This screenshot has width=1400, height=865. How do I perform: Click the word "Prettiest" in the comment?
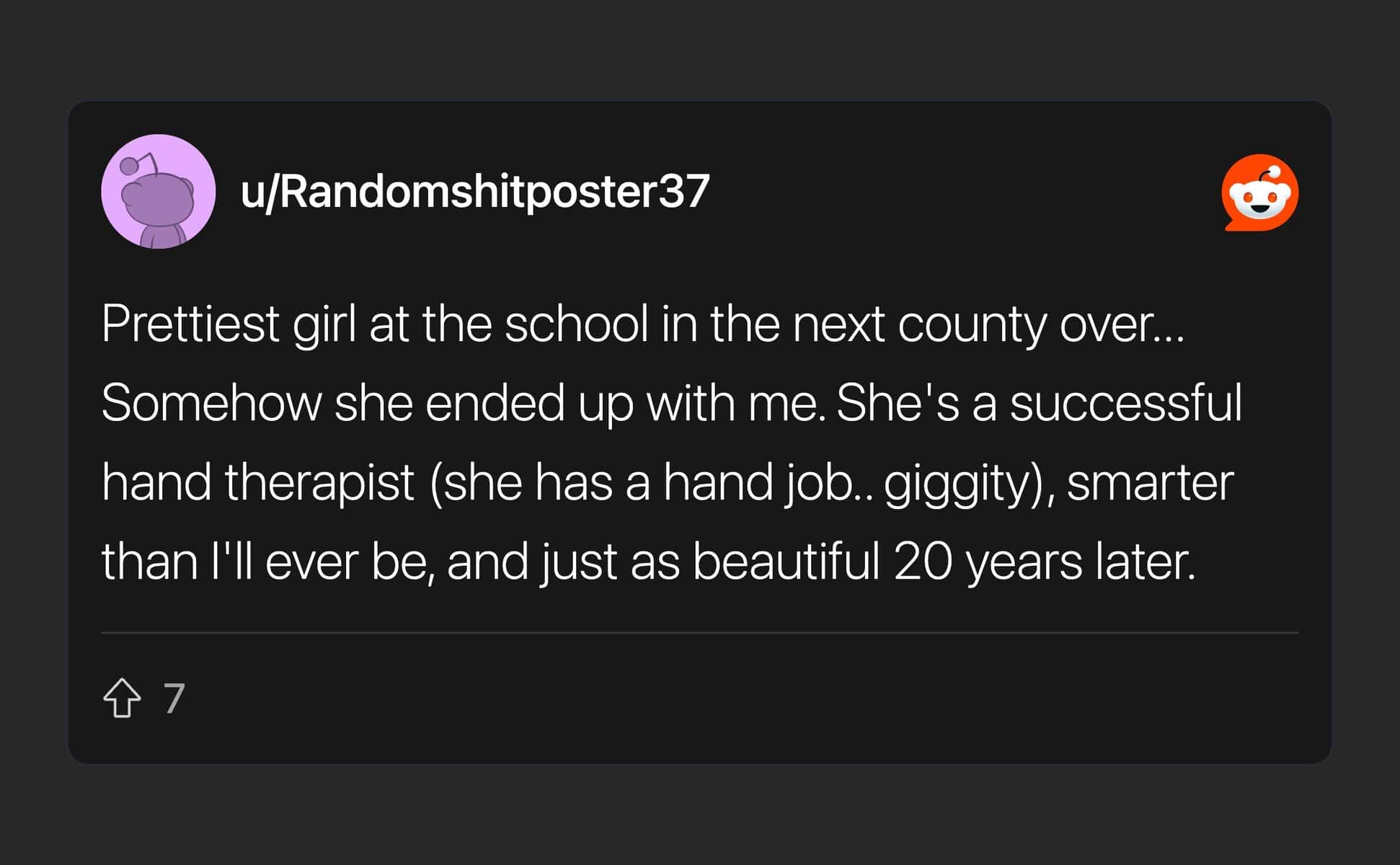coord(190,324)
